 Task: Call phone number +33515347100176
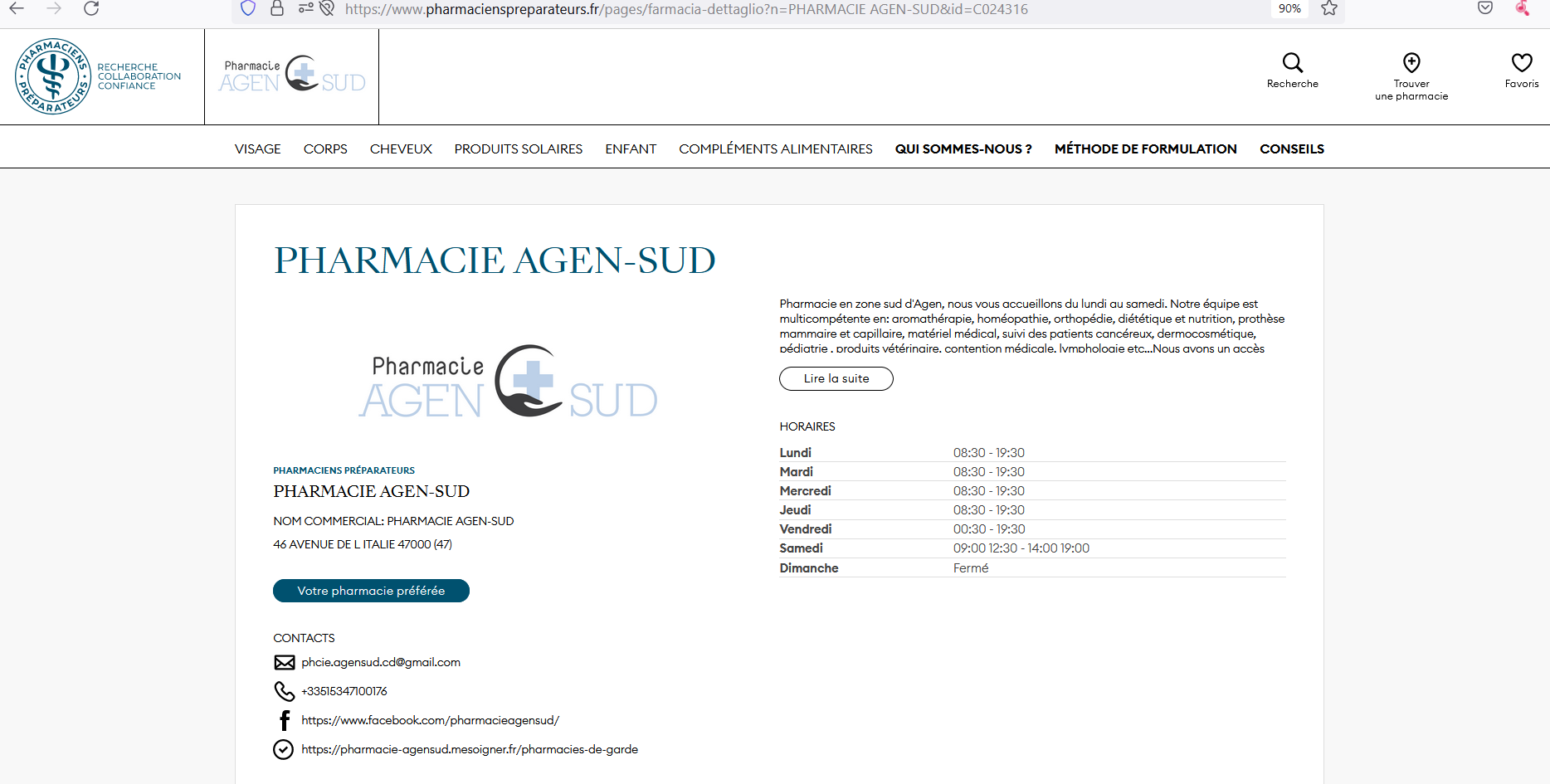pos(344,691)
